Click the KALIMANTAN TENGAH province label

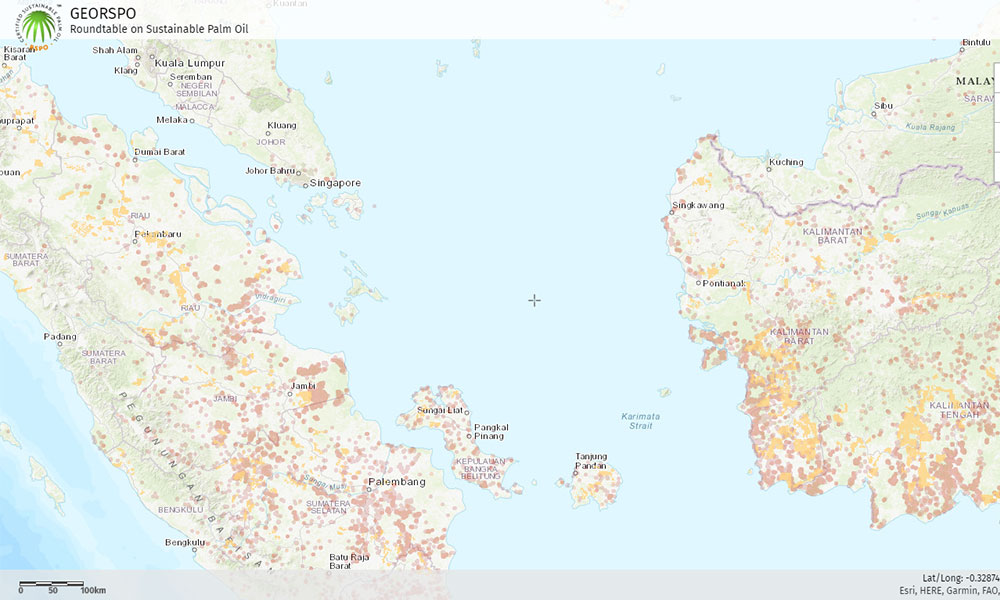tap(960, 410)
